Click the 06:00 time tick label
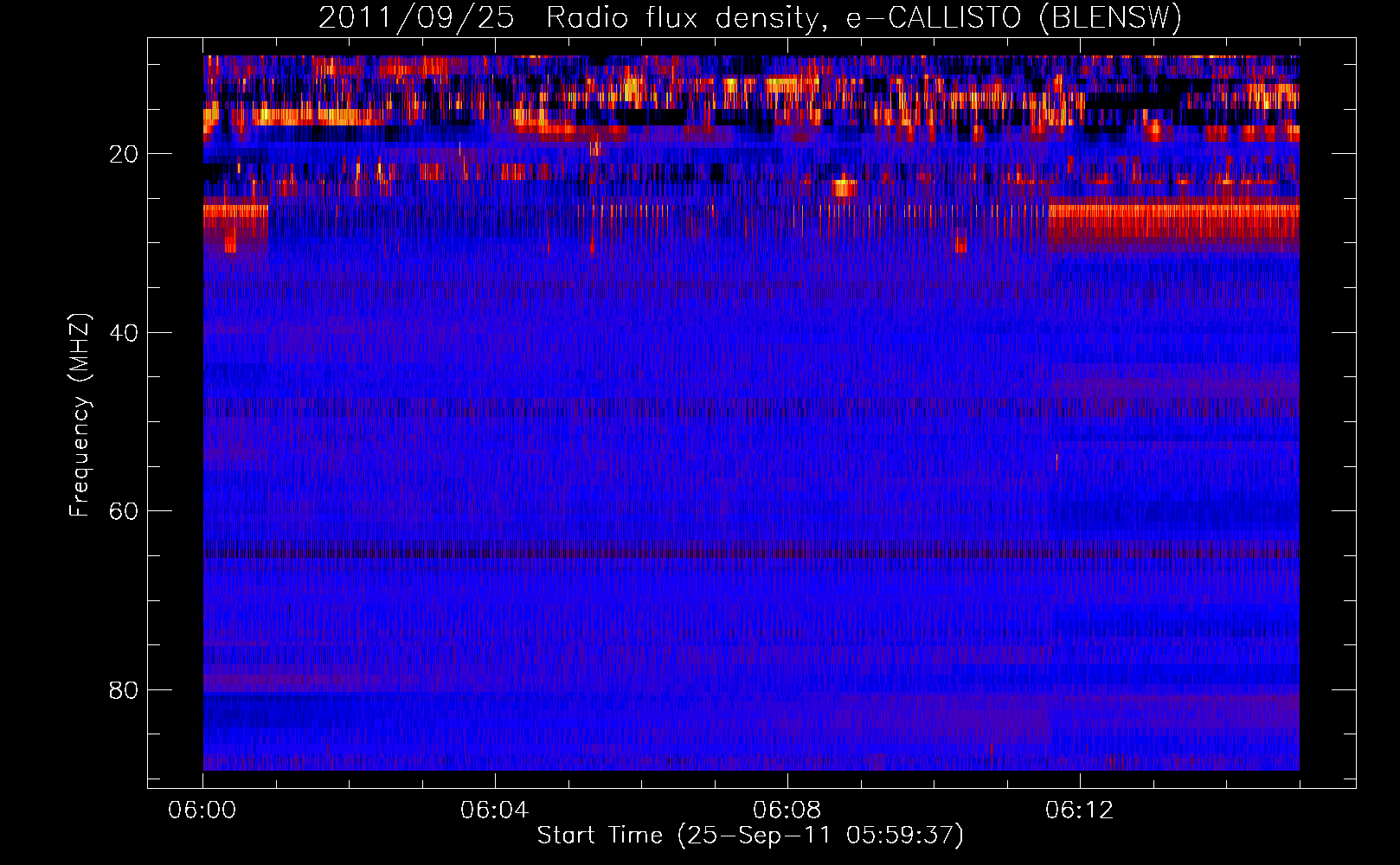1400x865 pixels. tap(202, 811)
